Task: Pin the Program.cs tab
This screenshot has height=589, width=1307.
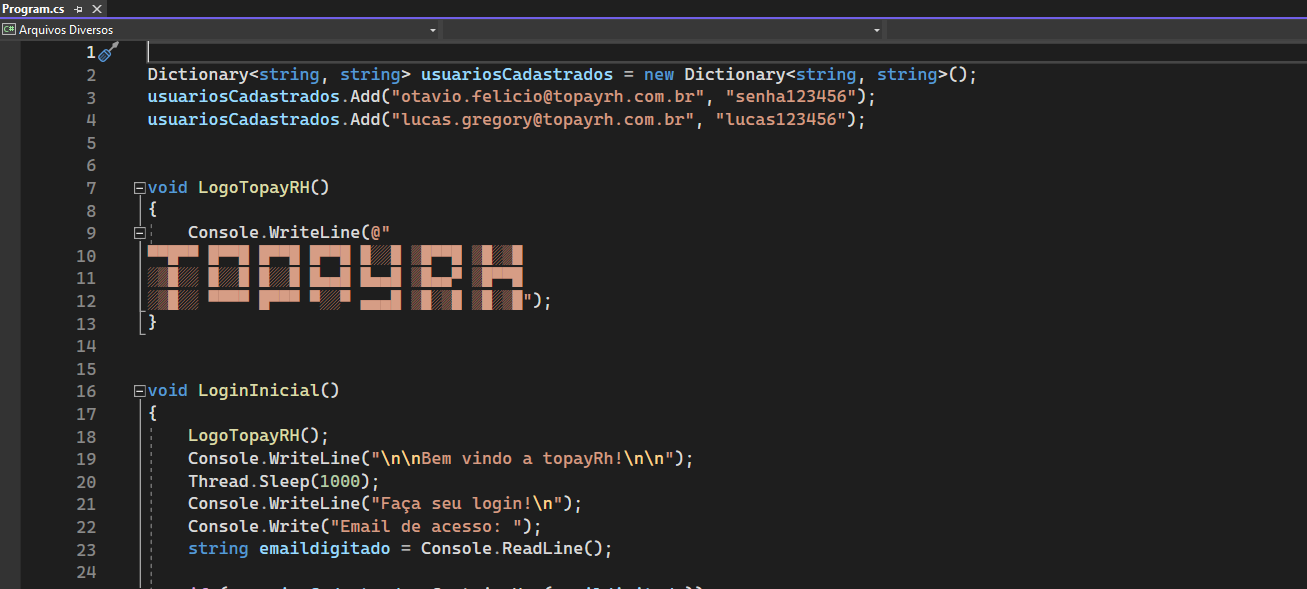Action: coord(78,8)
